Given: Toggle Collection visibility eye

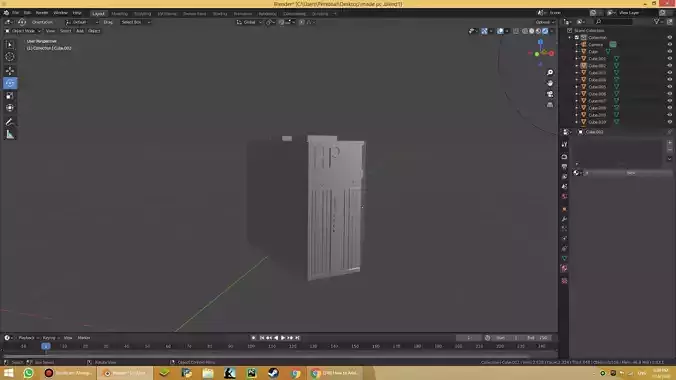Looking at the screenshot, I should [670, 38].
